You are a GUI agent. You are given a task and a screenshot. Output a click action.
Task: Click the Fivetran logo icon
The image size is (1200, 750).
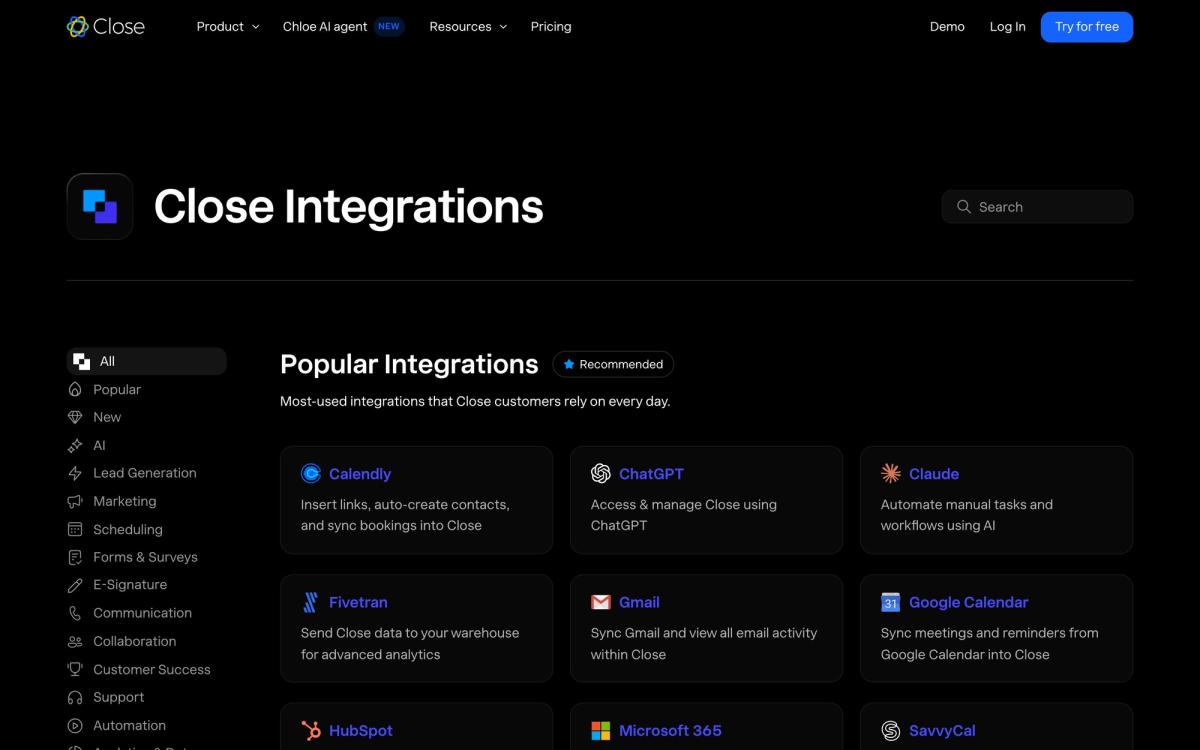pos(311,602)
